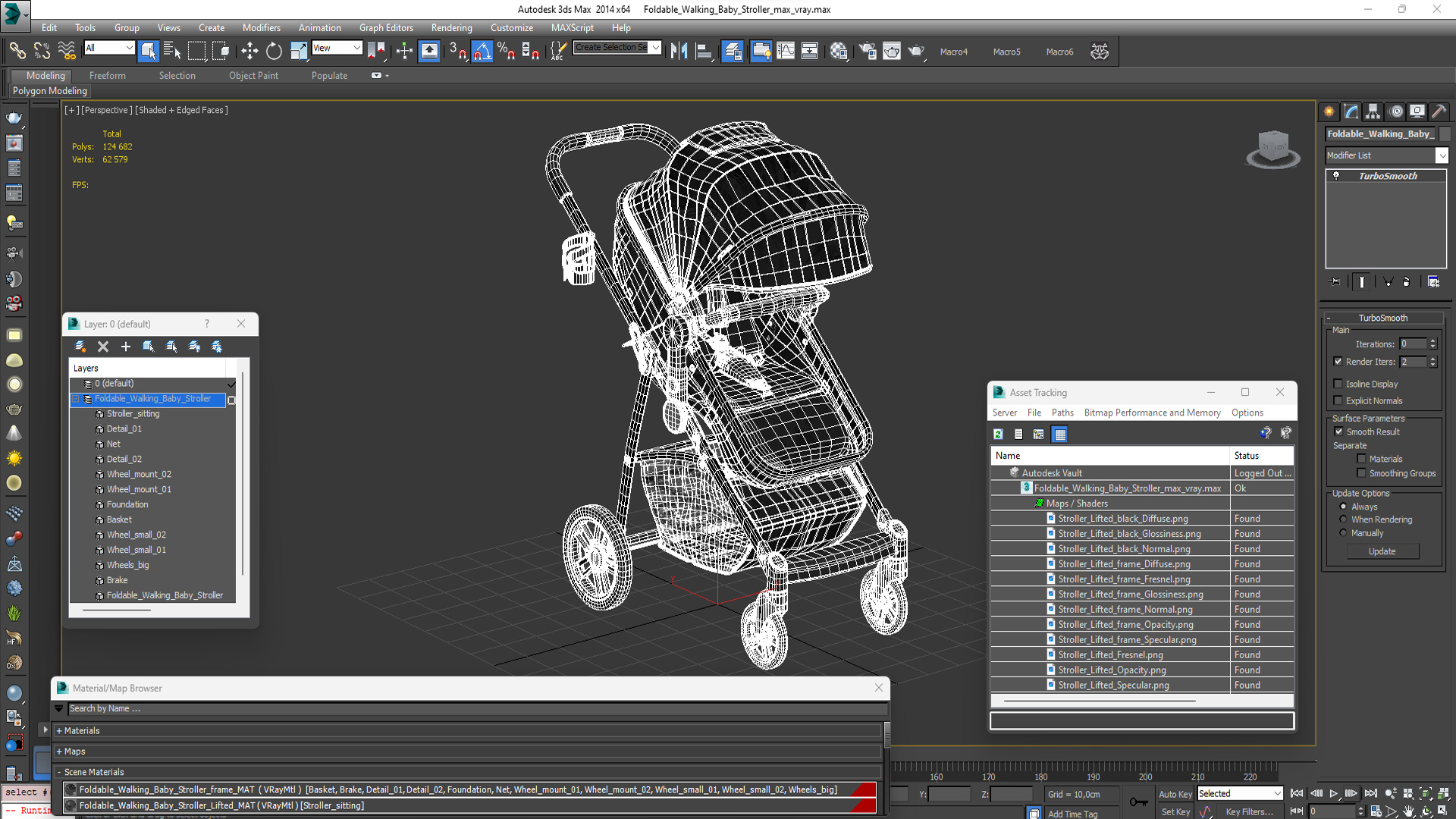Select the Always update radio button
The height and width of the screenshot is (819, 1456).
(x=1344, y=507)
